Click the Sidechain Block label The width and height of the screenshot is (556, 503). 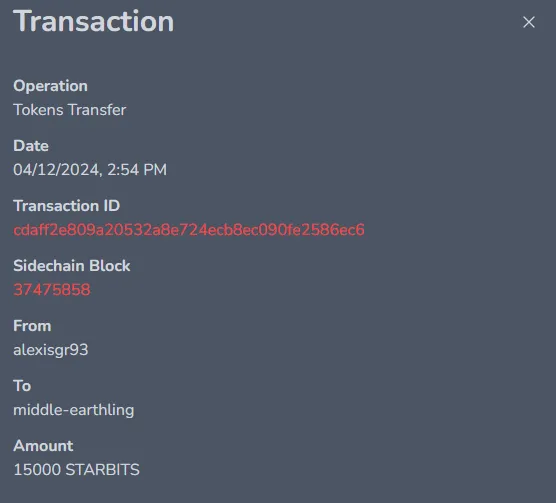72,266
